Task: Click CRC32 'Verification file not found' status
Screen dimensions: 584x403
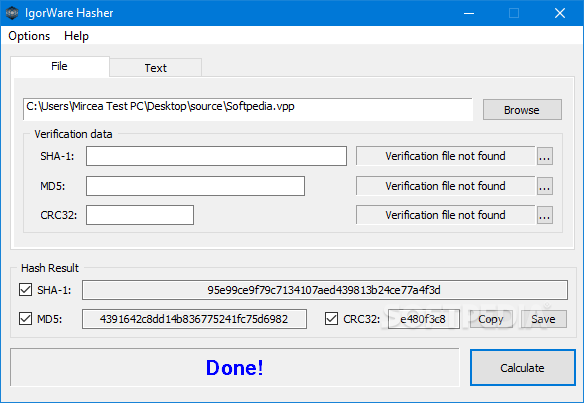Action: (x=445, y=215)
